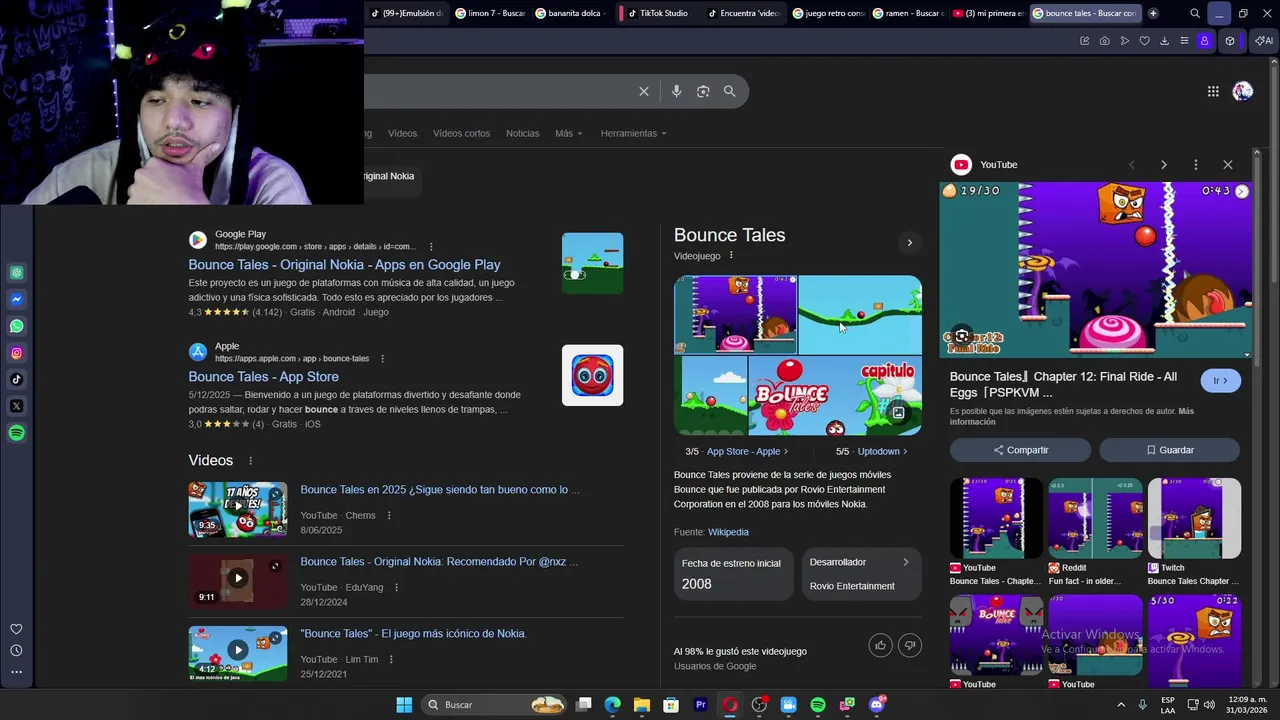The width and height of the screenshot is (1280, 720).
Task: Open Aria AI button in toolbar
Action: pos(1263,41)
